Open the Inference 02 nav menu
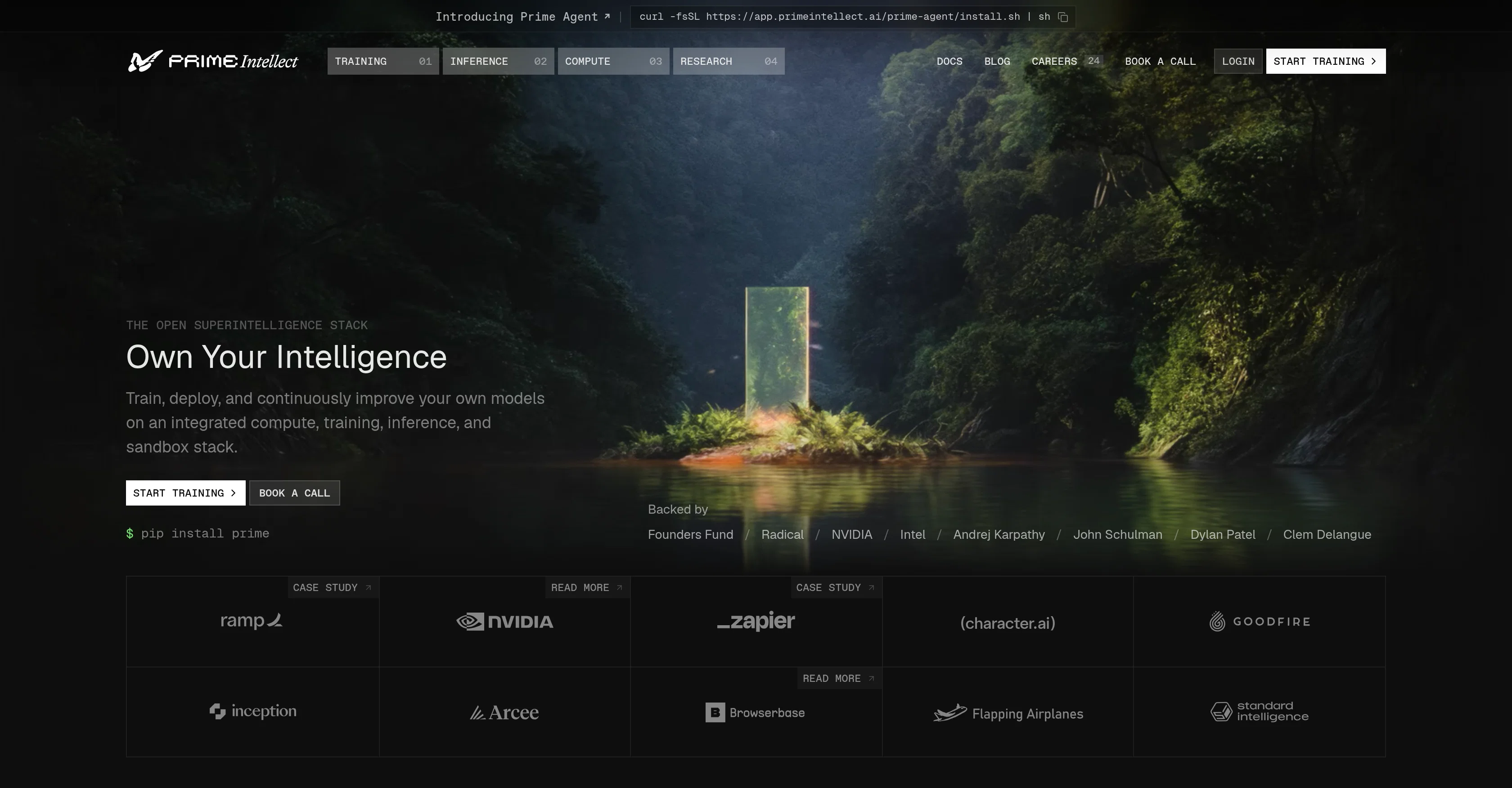 pyautogui.click(x=498, y=61)
